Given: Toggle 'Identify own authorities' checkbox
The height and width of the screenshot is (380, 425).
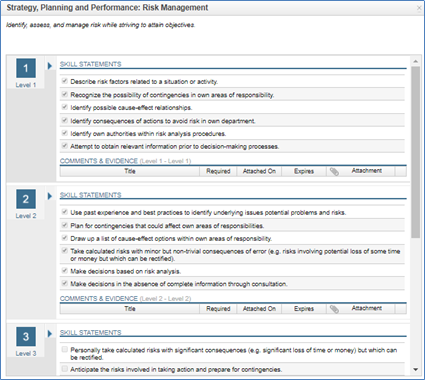Looking at the screenshot, I should click(x=65, y=133).
